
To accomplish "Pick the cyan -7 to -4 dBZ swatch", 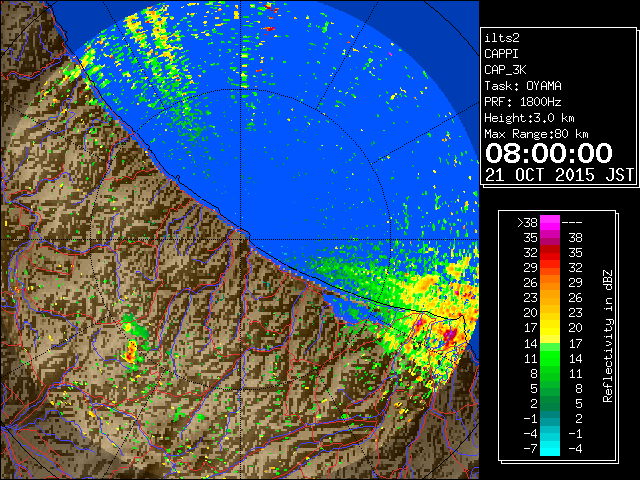I will click(550, 449).
